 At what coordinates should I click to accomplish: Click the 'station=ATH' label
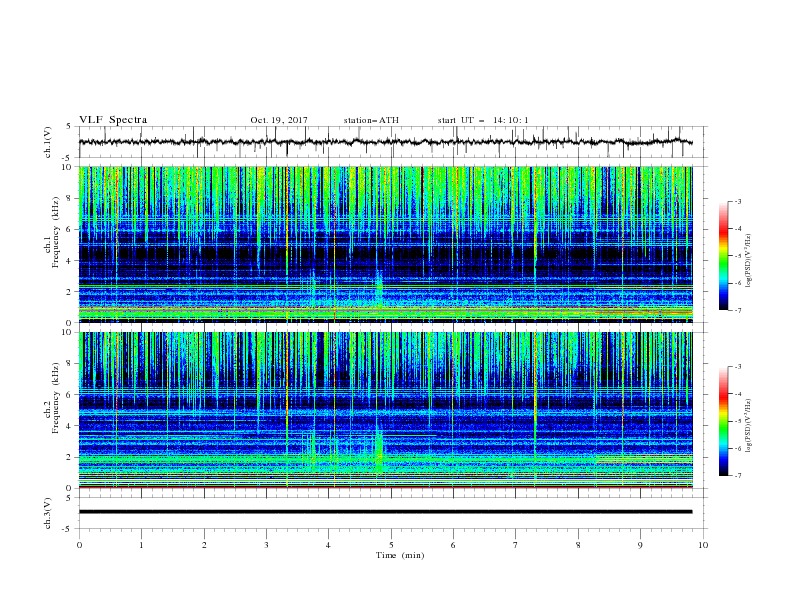[371, 120]
